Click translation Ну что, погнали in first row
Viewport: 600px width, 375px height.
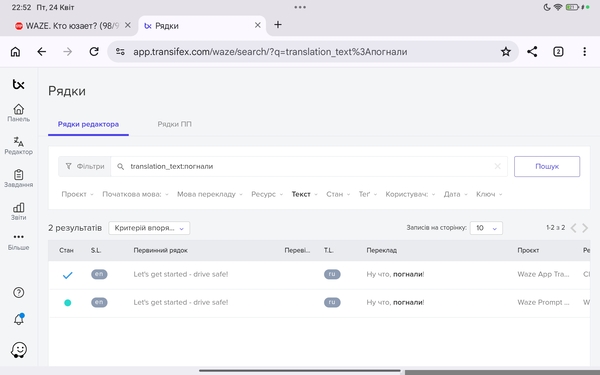(x=395, y=274)
